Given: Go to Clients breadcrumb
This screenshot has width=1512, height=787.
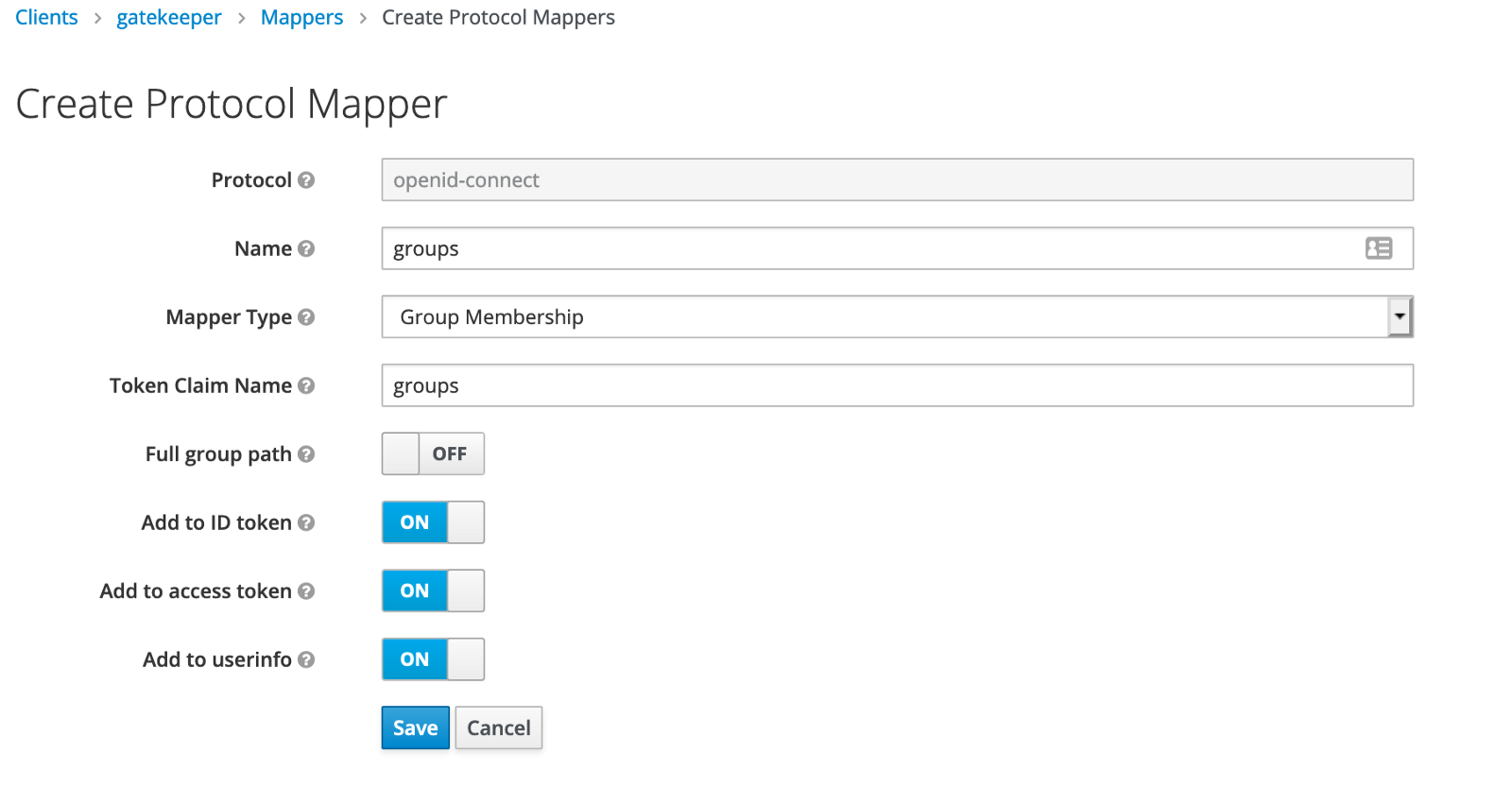Looking at the screenshot, I should click(x=46, y=18).
